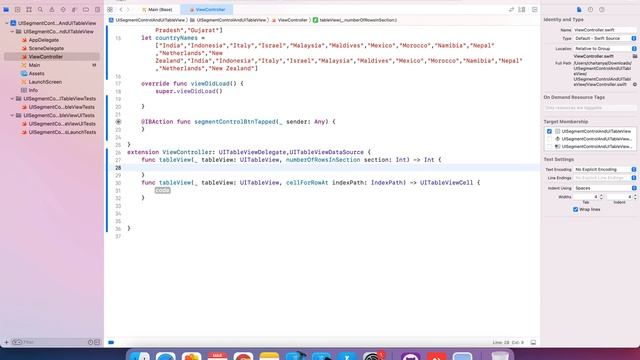Open the Bookmark navigator icon
Screen dimensions: 640x360
(29, 9)
